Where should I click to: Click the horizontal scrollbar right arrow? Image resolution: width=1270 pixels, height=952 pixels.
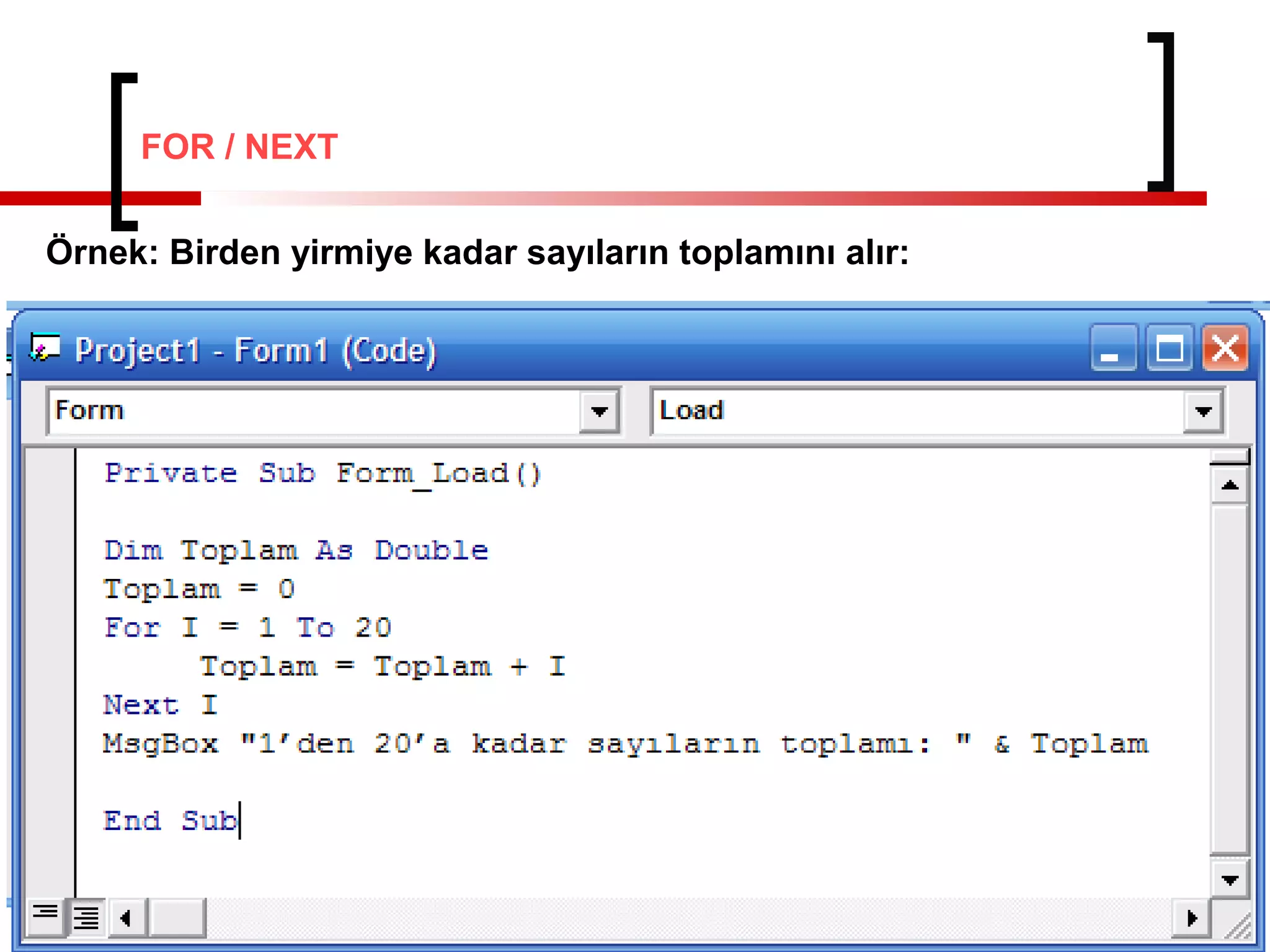point(1191,917)
